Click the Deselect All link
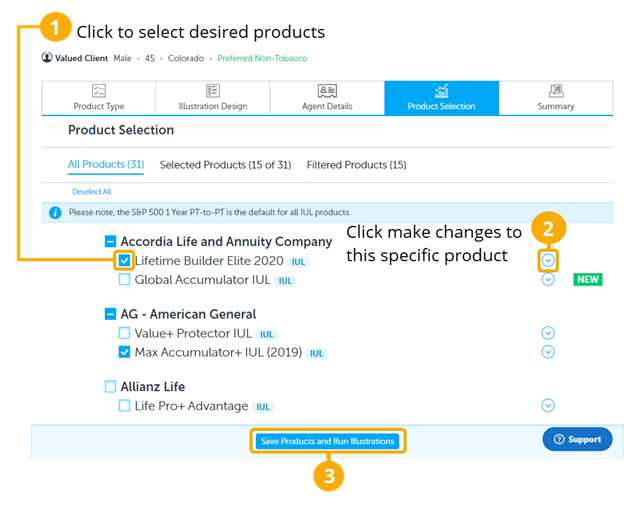 92,191
